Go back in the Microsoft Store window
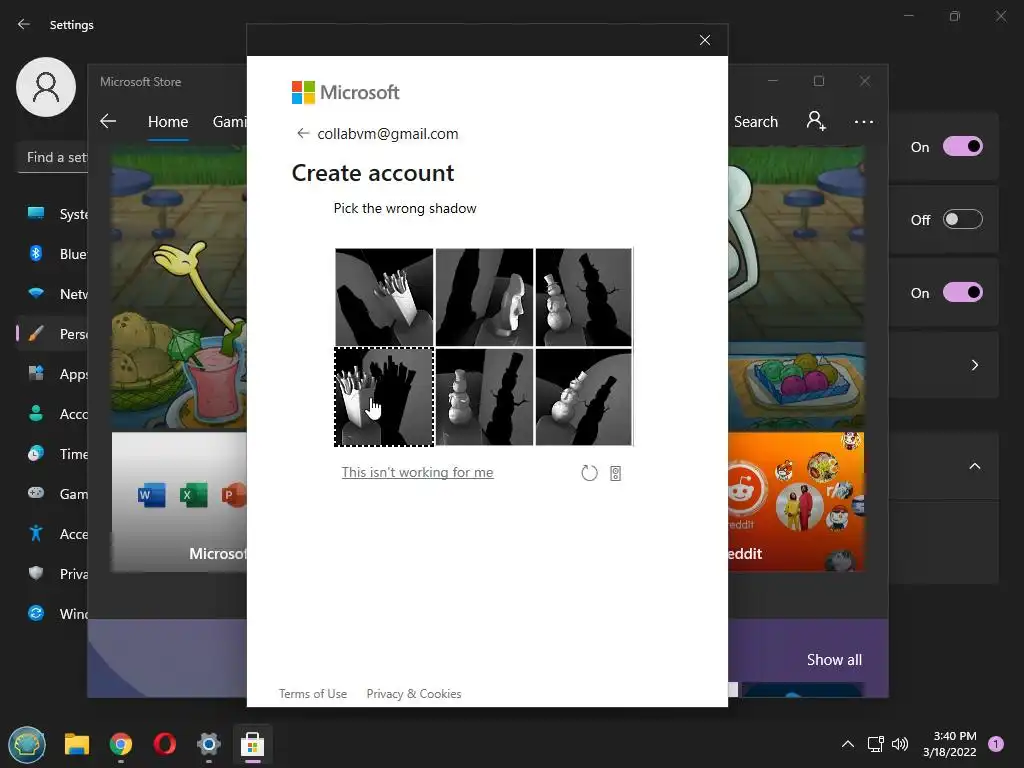Image resolution: width=1024 pixels, height=768 pixels. click(x=108, y=121)
